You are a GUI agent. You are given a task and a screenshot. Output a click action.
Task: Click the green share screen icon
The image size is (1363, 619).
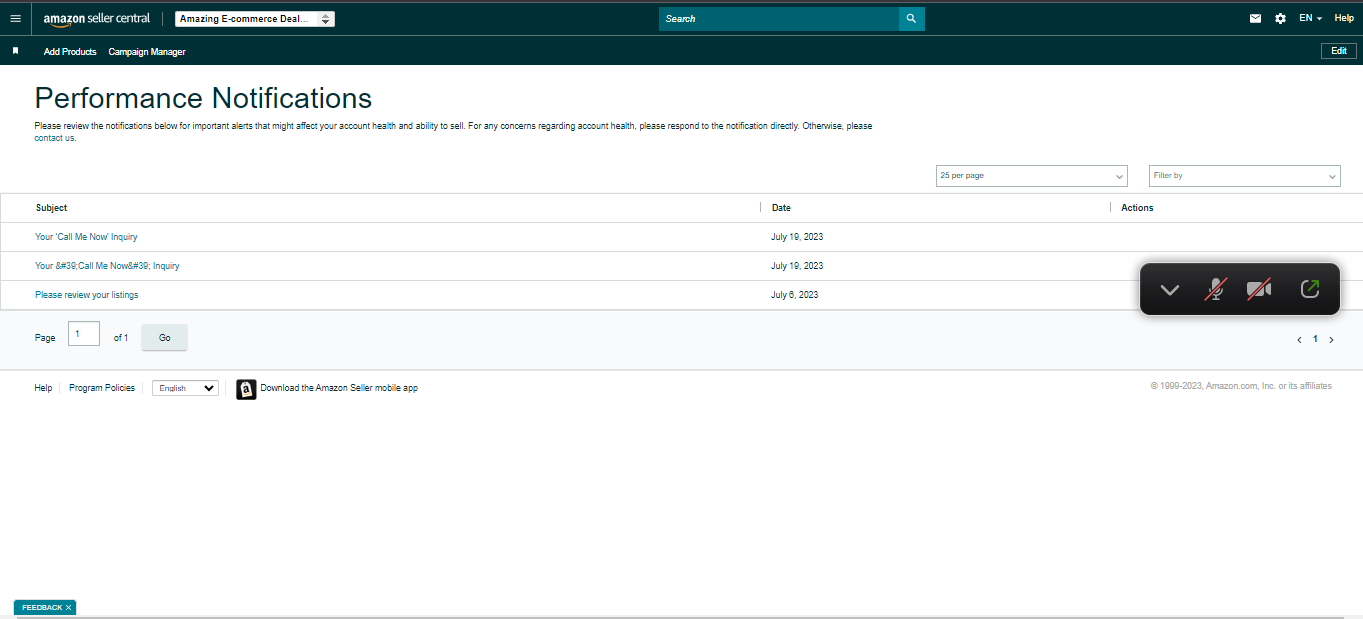point(1310,289)
